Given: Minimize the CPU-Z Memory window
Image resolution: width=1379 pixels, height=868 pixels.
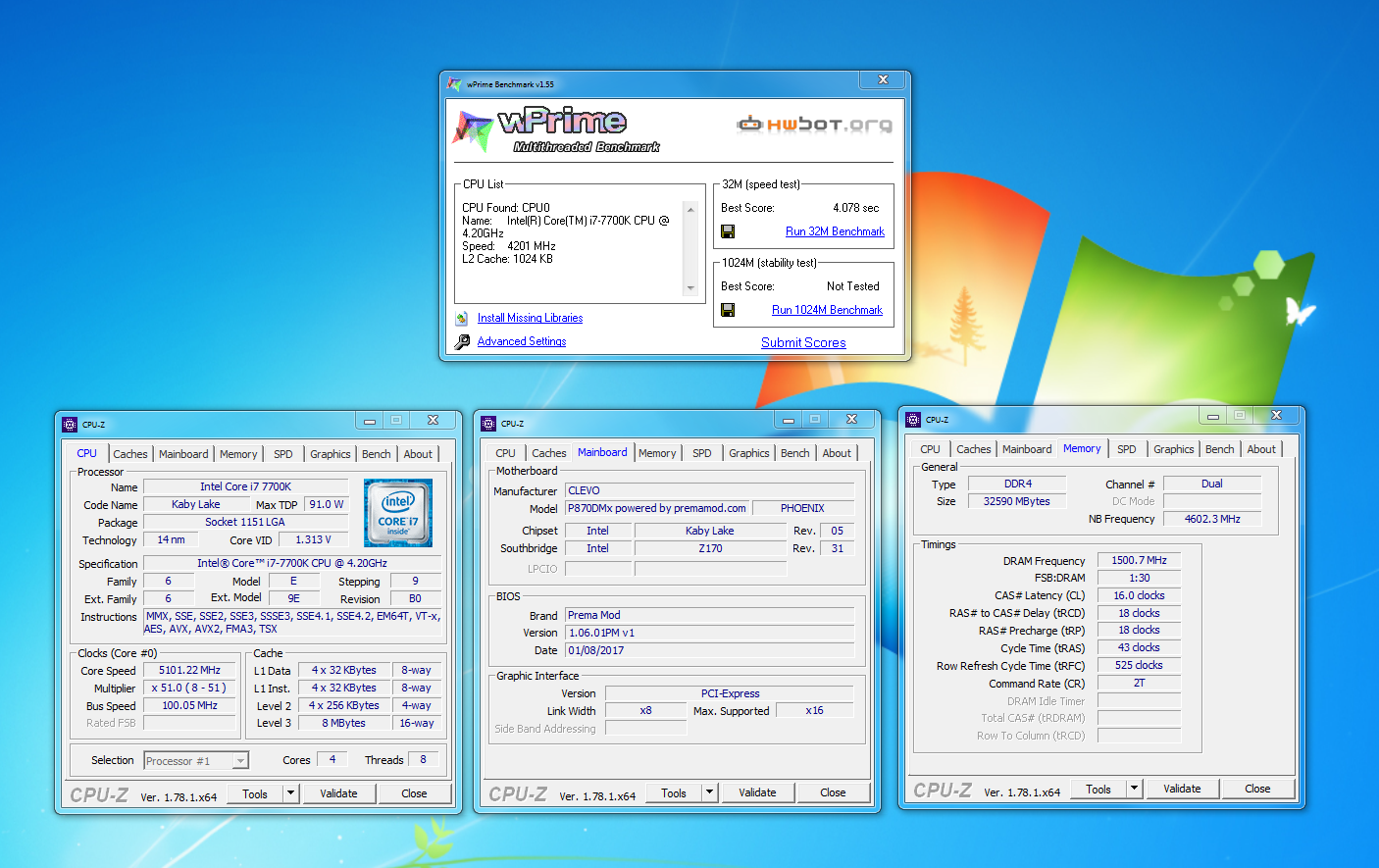Looking at the screenshot, I should [x=1213, y=416].
